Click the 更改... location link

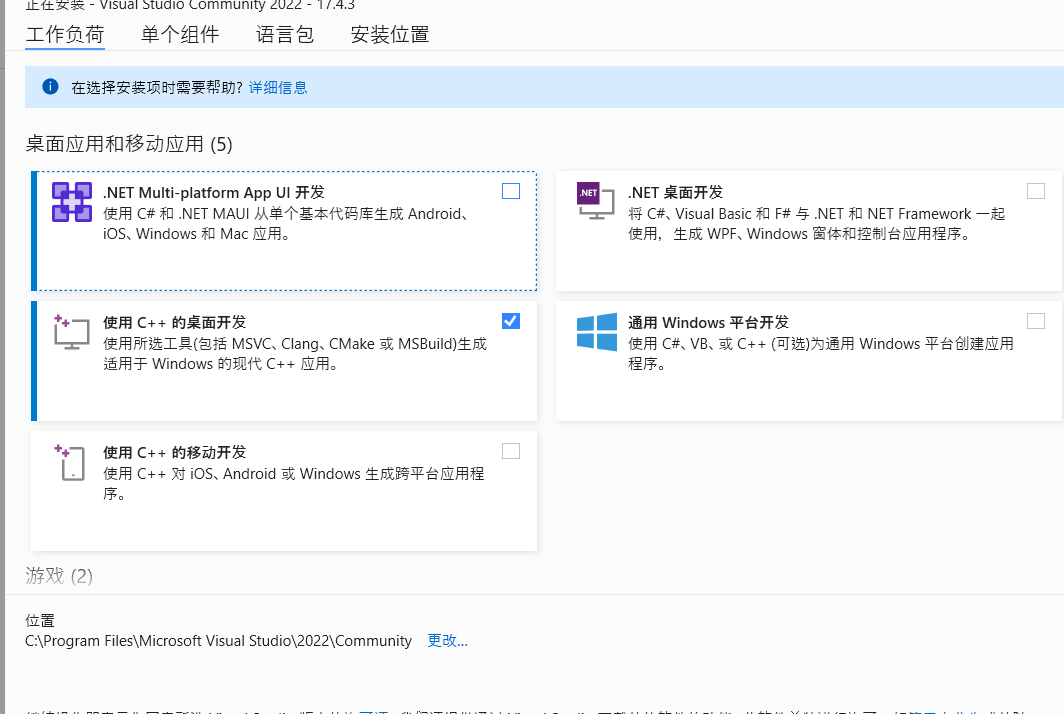447,641
